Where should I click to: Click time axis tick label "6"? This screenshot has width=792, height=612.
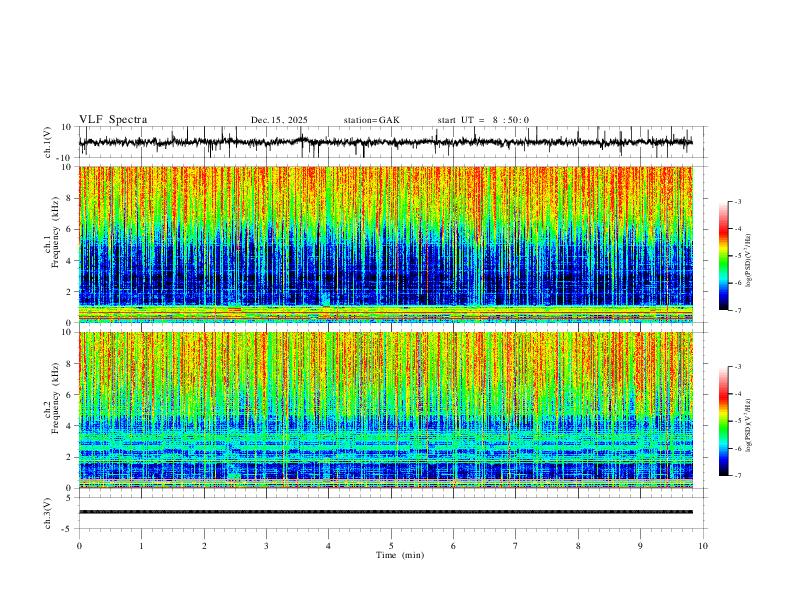[x=453, y=546]
